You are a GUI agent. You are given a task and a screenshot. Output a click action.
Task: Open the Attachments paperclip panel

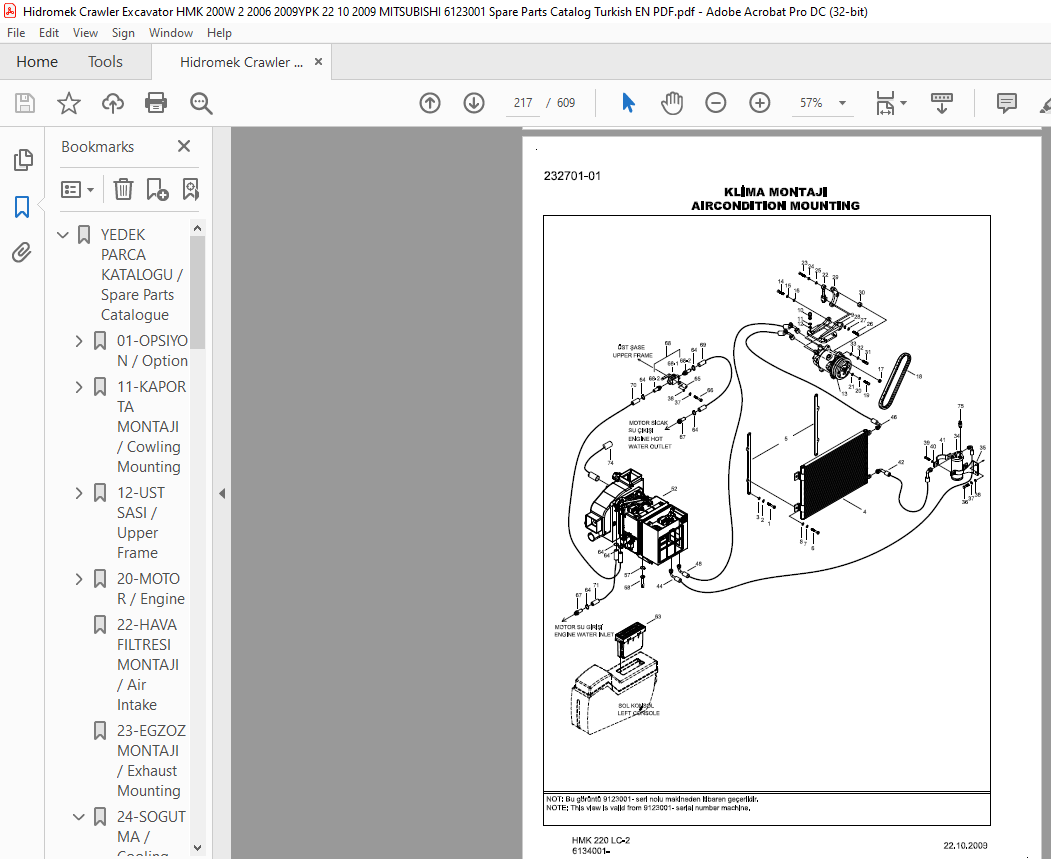(22, 253)
